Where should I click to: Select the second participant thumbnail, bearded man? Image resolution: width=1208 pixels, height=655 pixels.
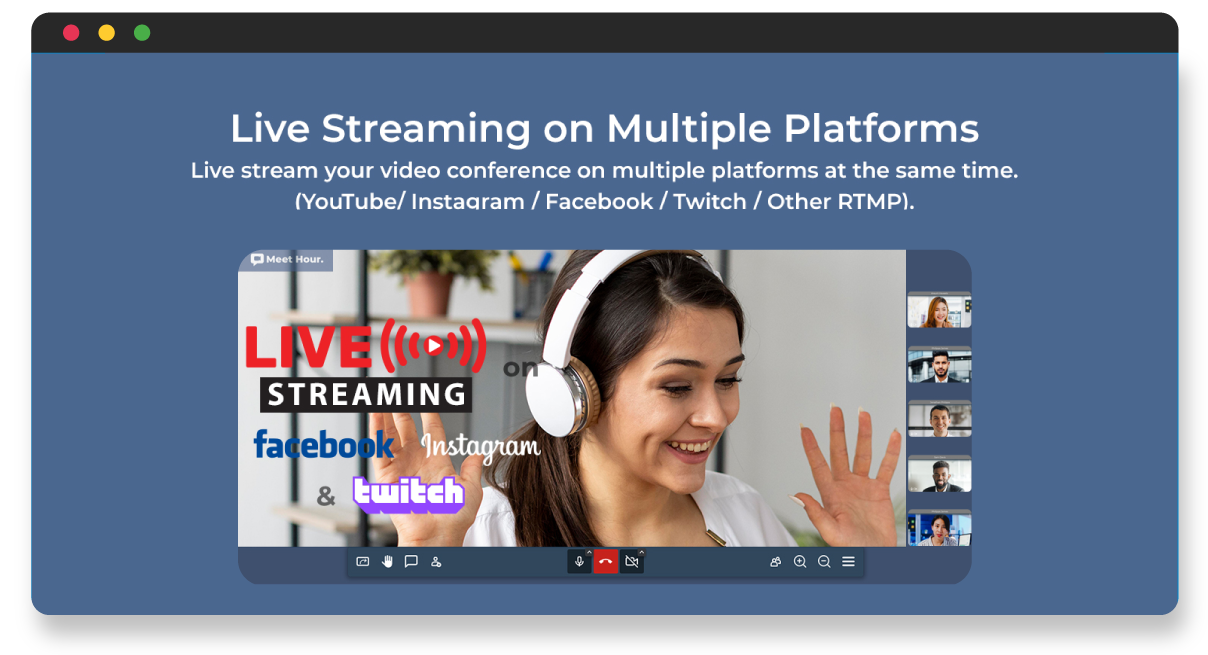939,365
